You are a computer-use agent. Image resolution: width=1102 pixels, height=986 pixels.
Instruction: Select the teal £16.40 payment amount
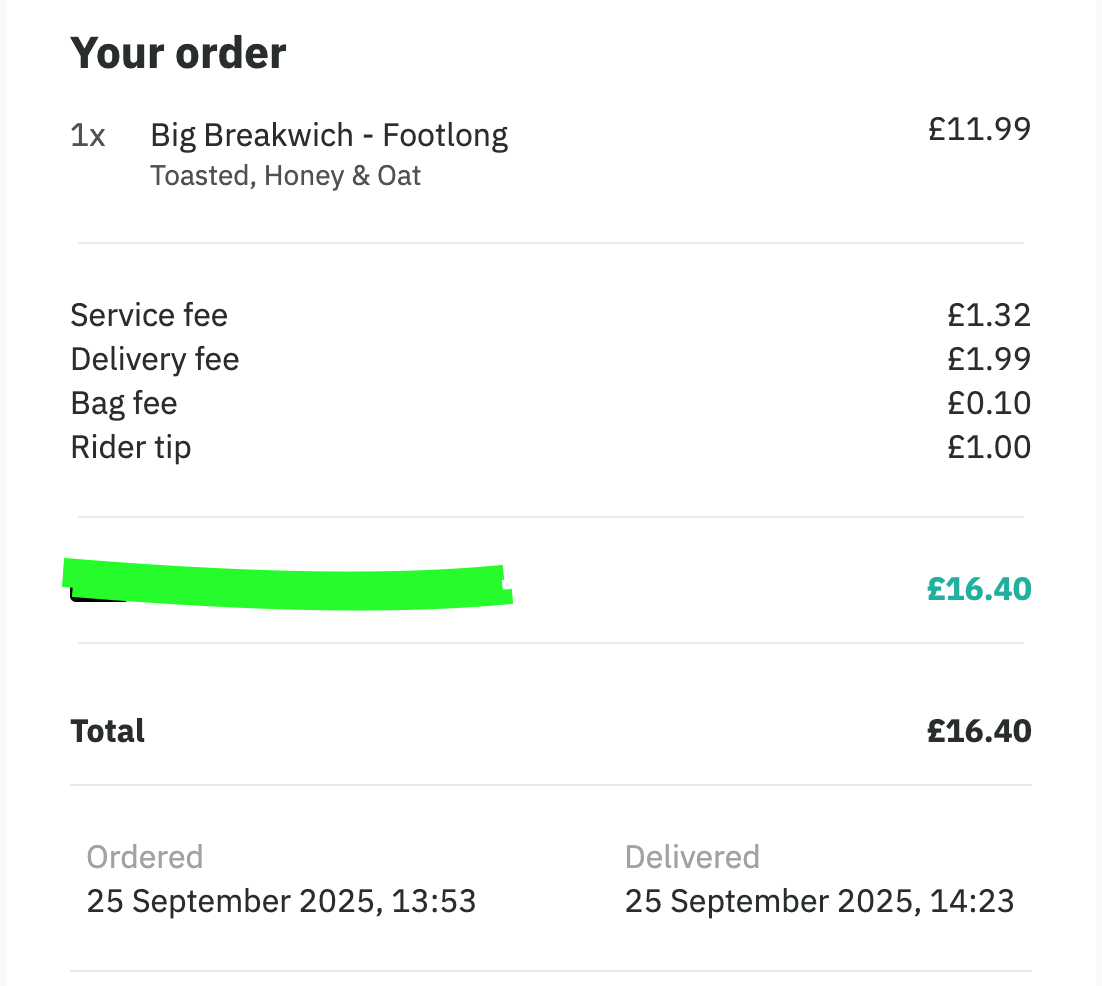(x=979, y=588)
